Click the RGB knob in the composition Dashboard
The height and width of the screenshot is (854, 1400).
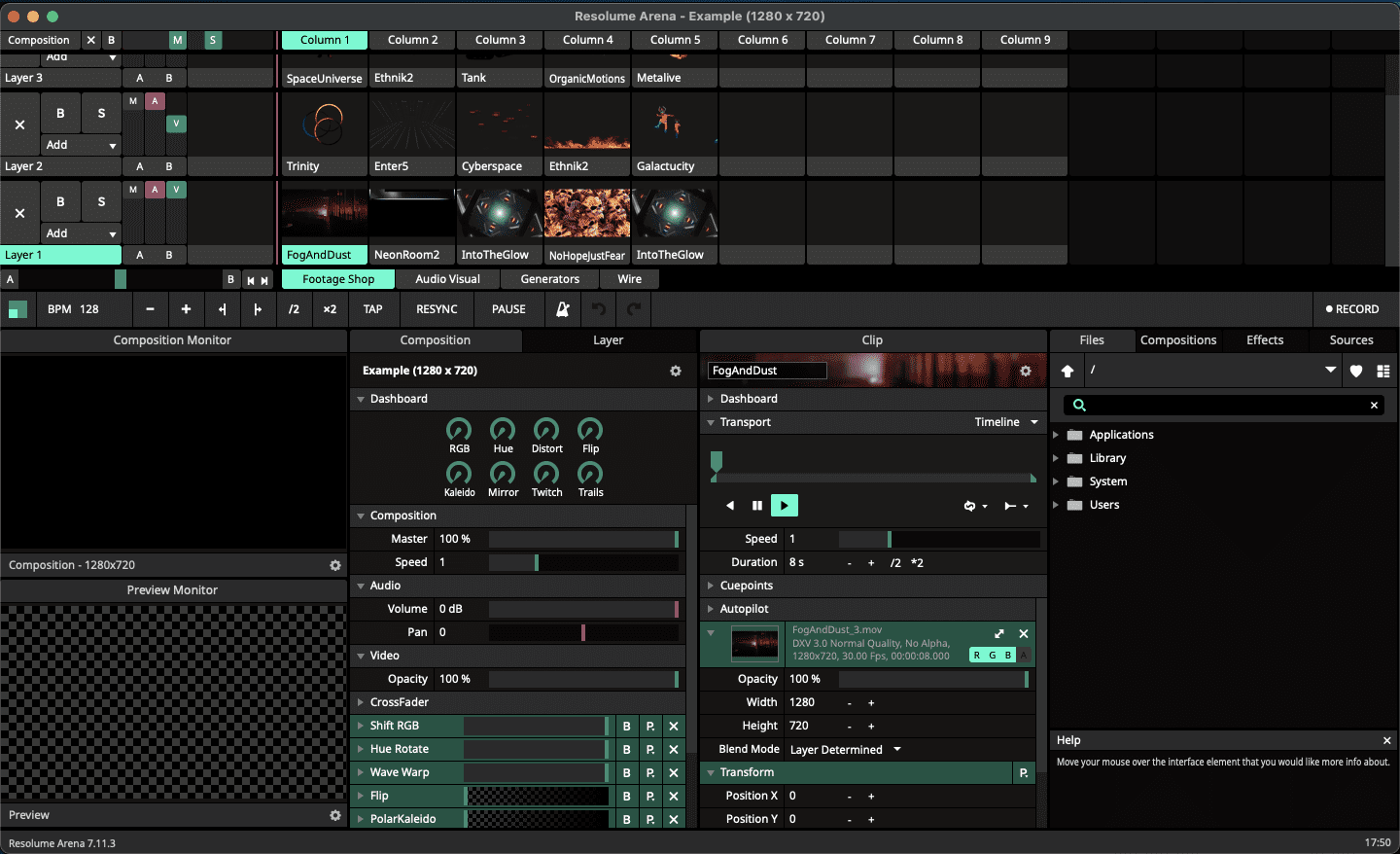[459, 429]
